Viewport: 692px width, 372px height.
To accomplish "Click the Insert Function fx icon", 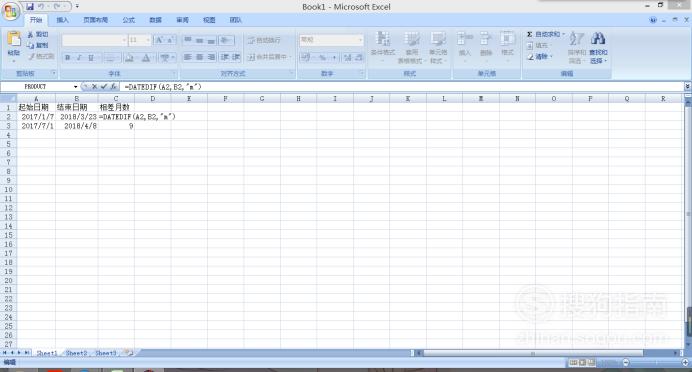I will coord(113,87).
